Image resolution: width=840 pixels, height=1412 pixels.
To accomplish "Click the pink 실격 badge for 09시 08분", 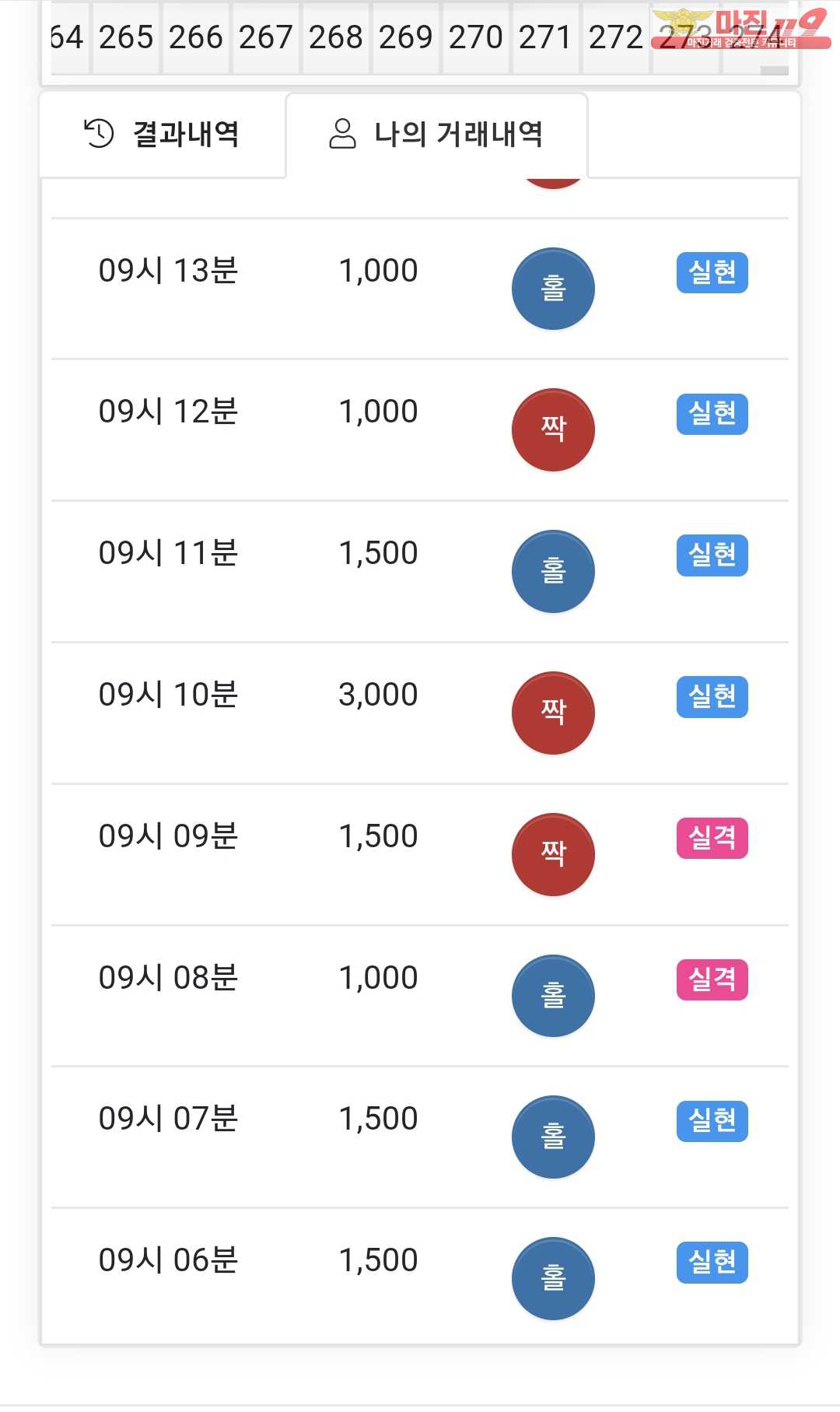I will pyautogui.click(x=712, y=979).
